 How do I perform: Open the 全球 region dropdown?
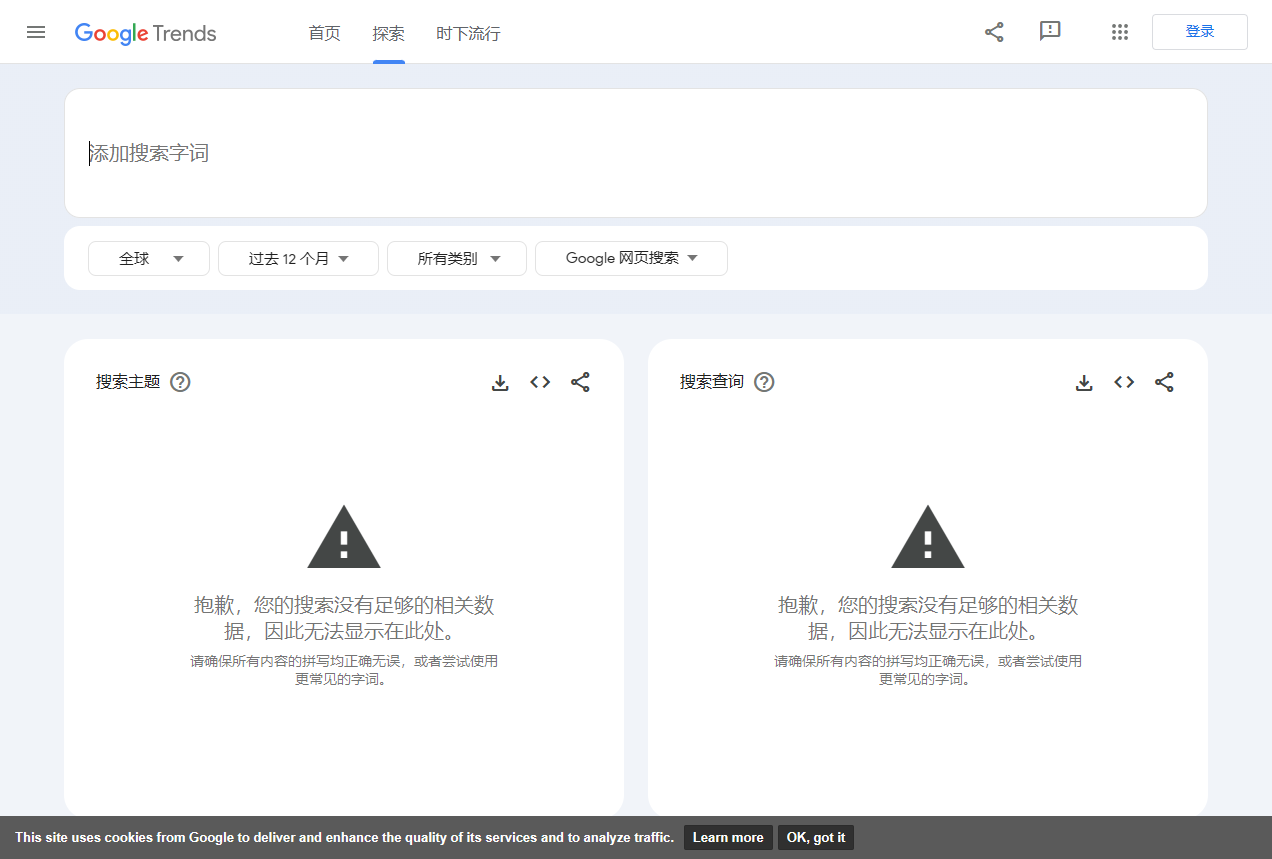point(148,258)
